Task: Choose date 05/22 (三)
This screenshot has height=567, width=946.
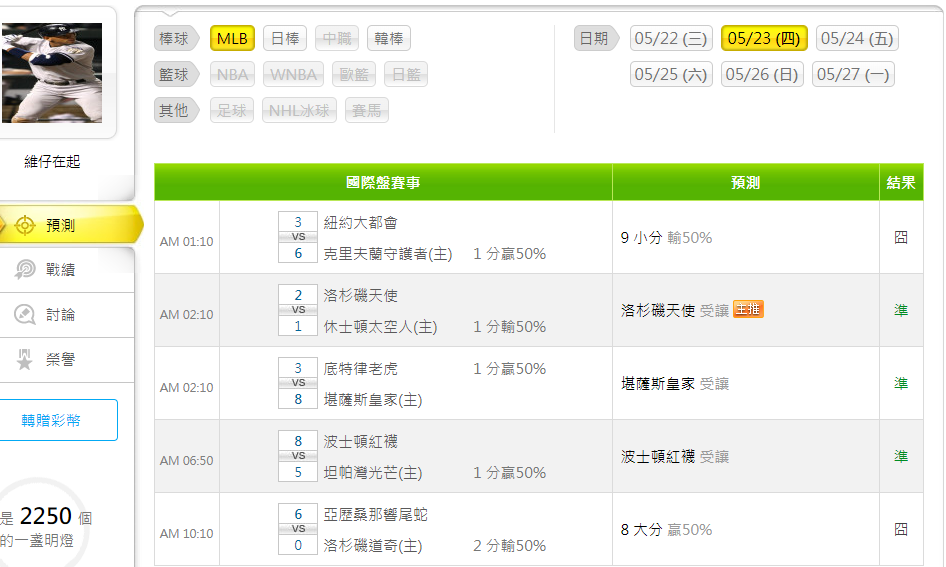Action: tap(671, 39)
